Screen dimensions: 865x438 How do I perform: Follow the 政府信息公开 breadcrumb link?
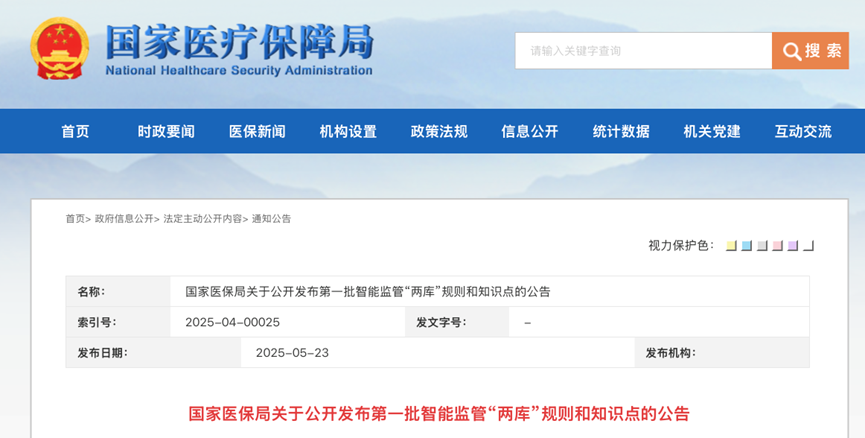point(124,219)
